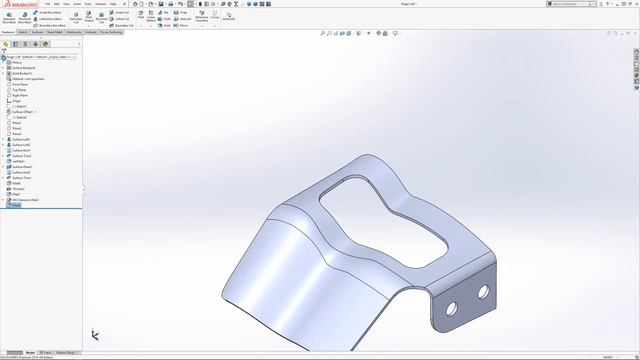Switch to the Surfaces ribbon tab
This screenshot has height=360, width=640.
coord(37,32)
